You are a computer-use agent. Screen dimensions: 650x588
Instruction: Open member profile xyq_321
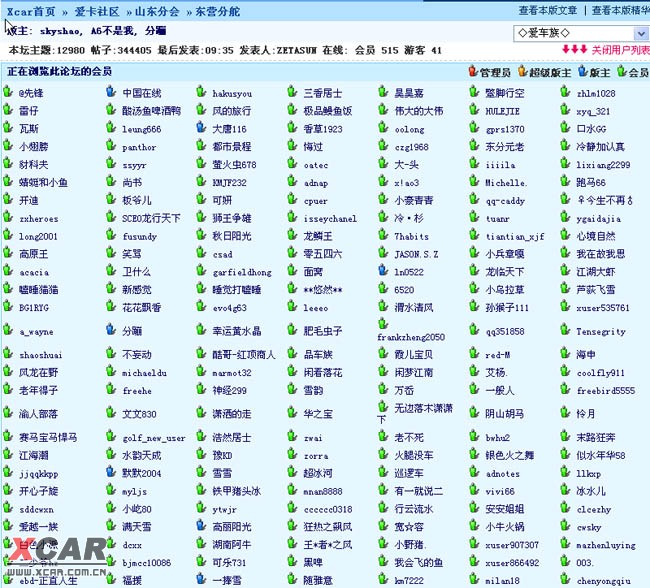coord(593,112)
